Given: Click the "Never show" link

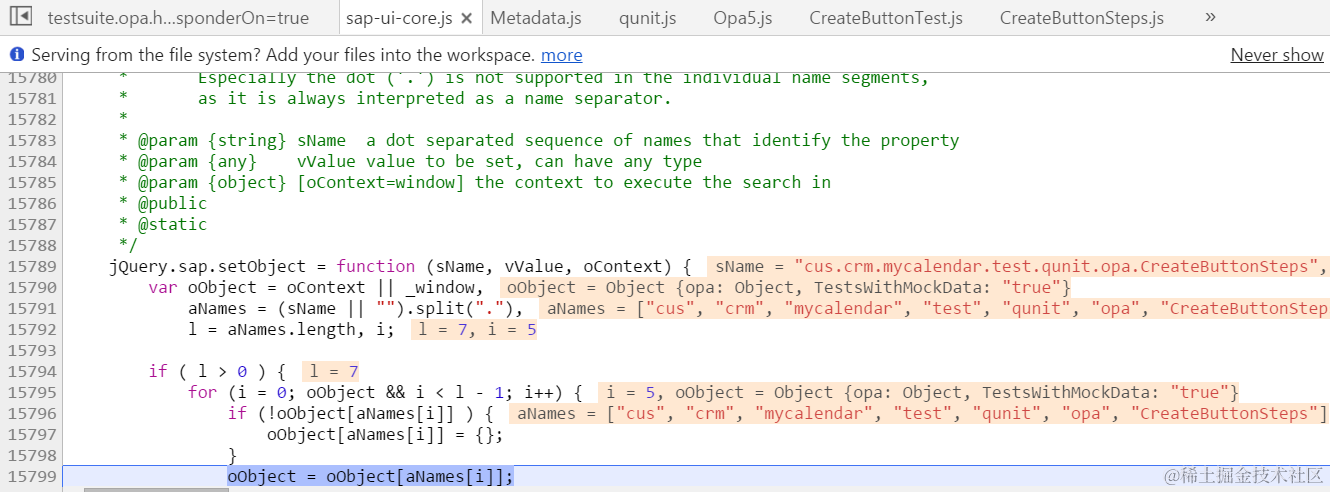Looking at the screenshot, I should tap(1277, 55).
